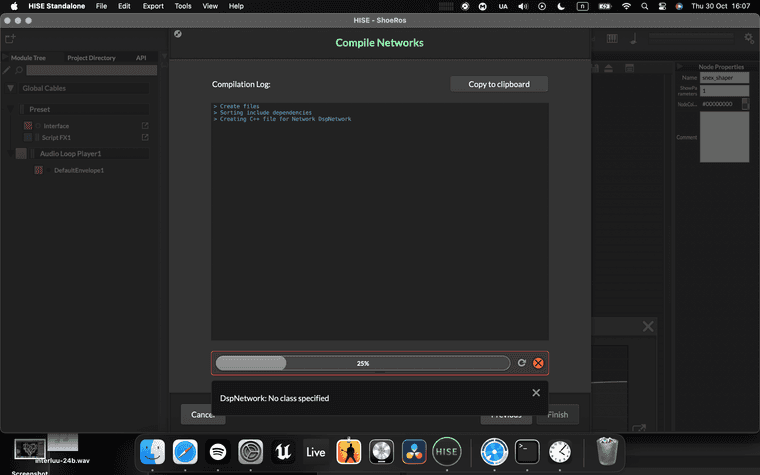Image resolution: width=760 pixels, height=475 pixels.
Task: Open the Help menu
Action: click(236, 6)
